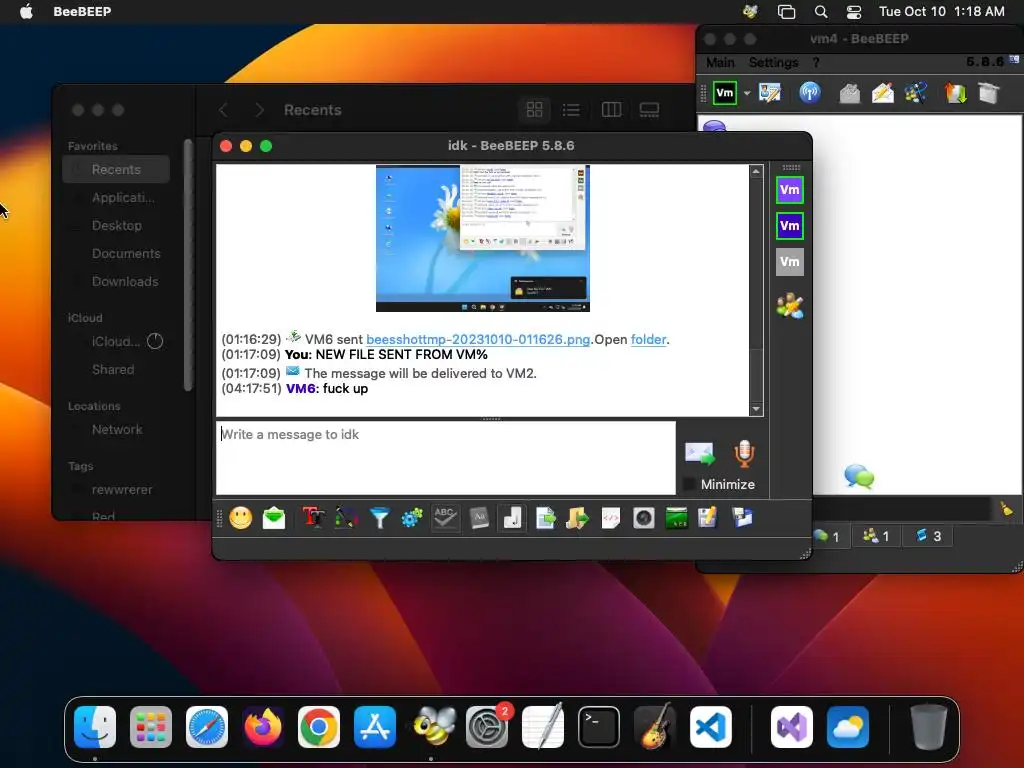Record a voice message with the microphone icon
1024x768 pixels.
click(x=744, y=453)
